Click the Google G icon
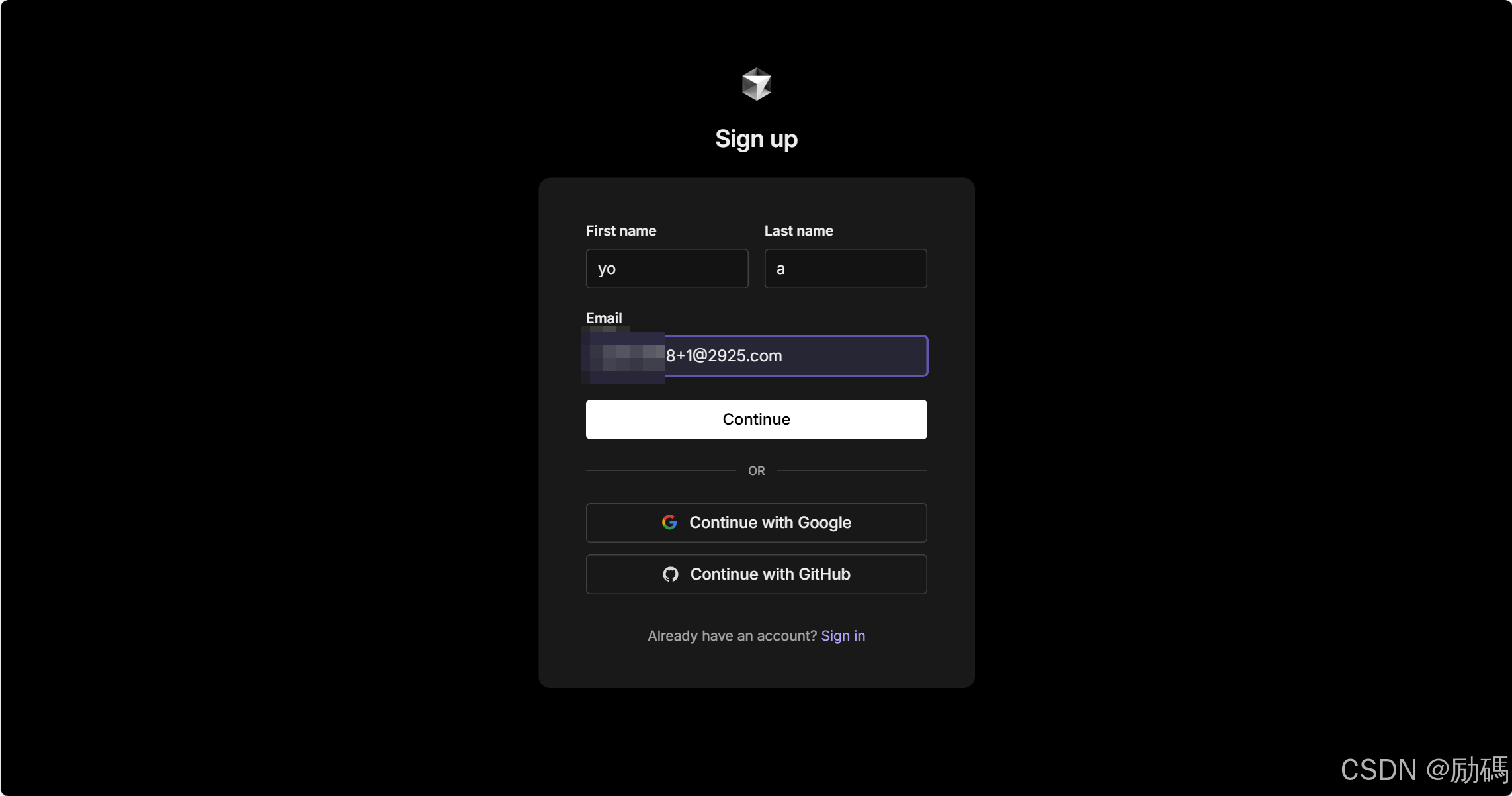 (x=669, y=522)
